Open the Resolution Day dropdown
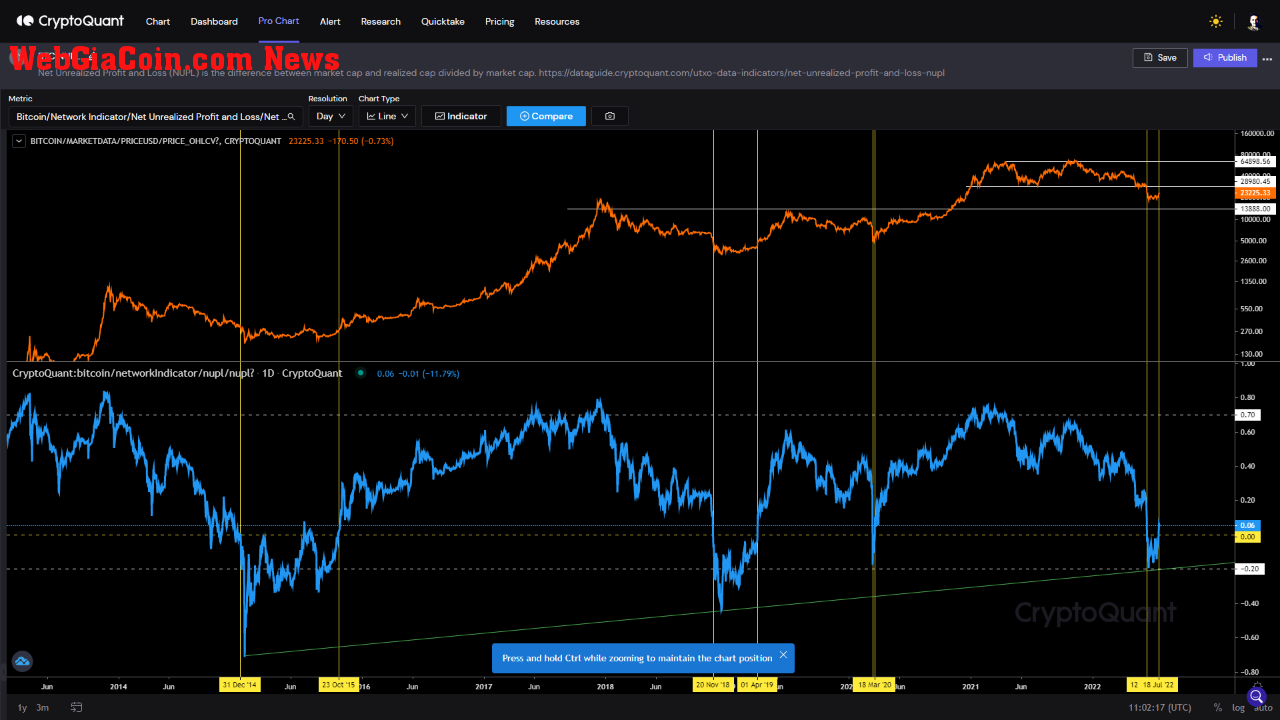Screen dimensions: 1280x720 (x=329, y=116)
